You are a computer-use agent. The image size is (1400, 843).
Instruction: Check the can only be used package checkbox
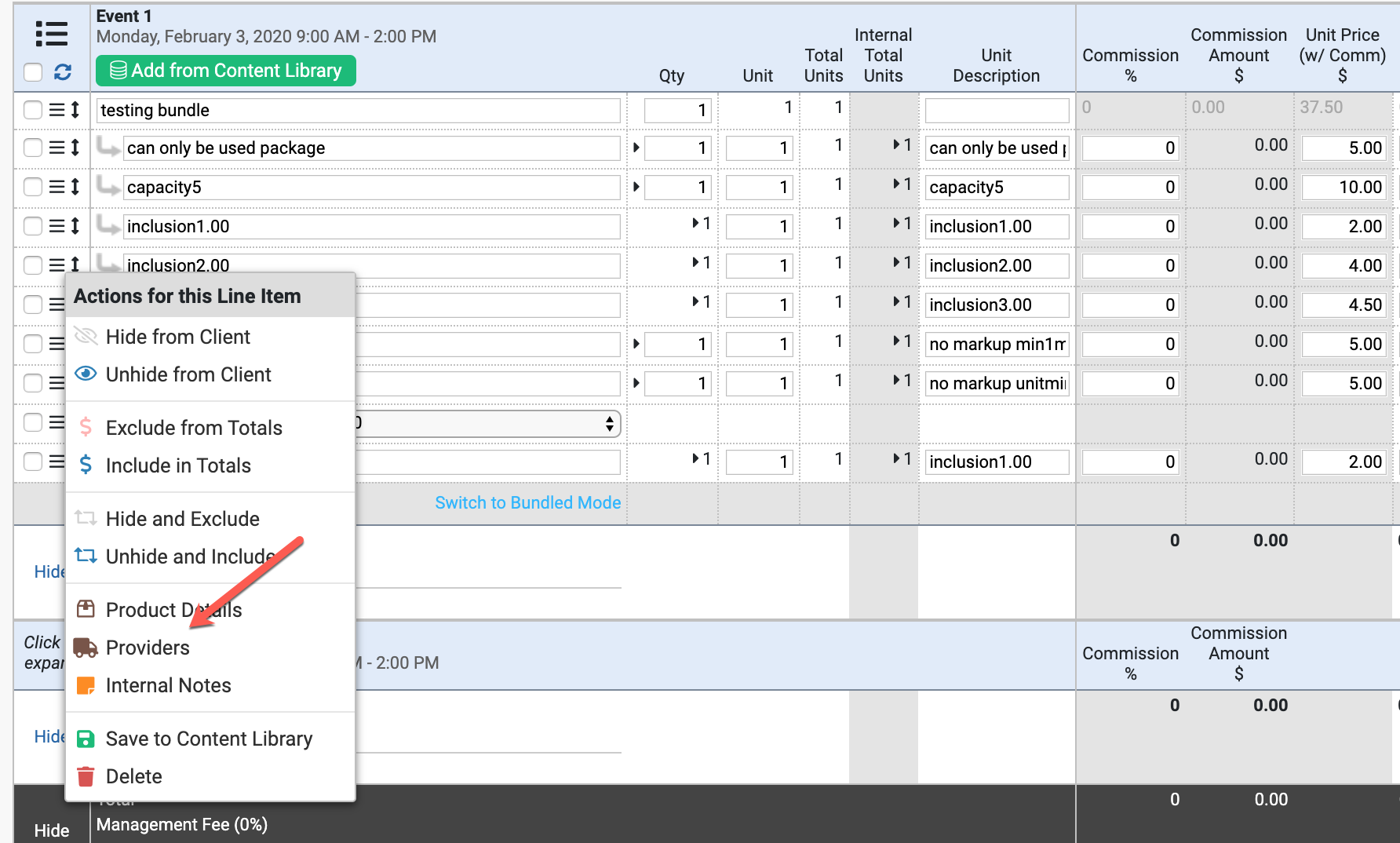click(33, 148)
